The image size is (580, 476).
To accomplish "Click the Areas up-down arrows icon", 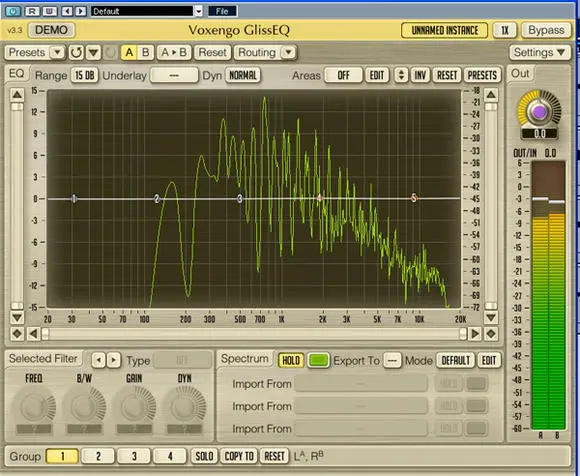I will pos(401,75).
